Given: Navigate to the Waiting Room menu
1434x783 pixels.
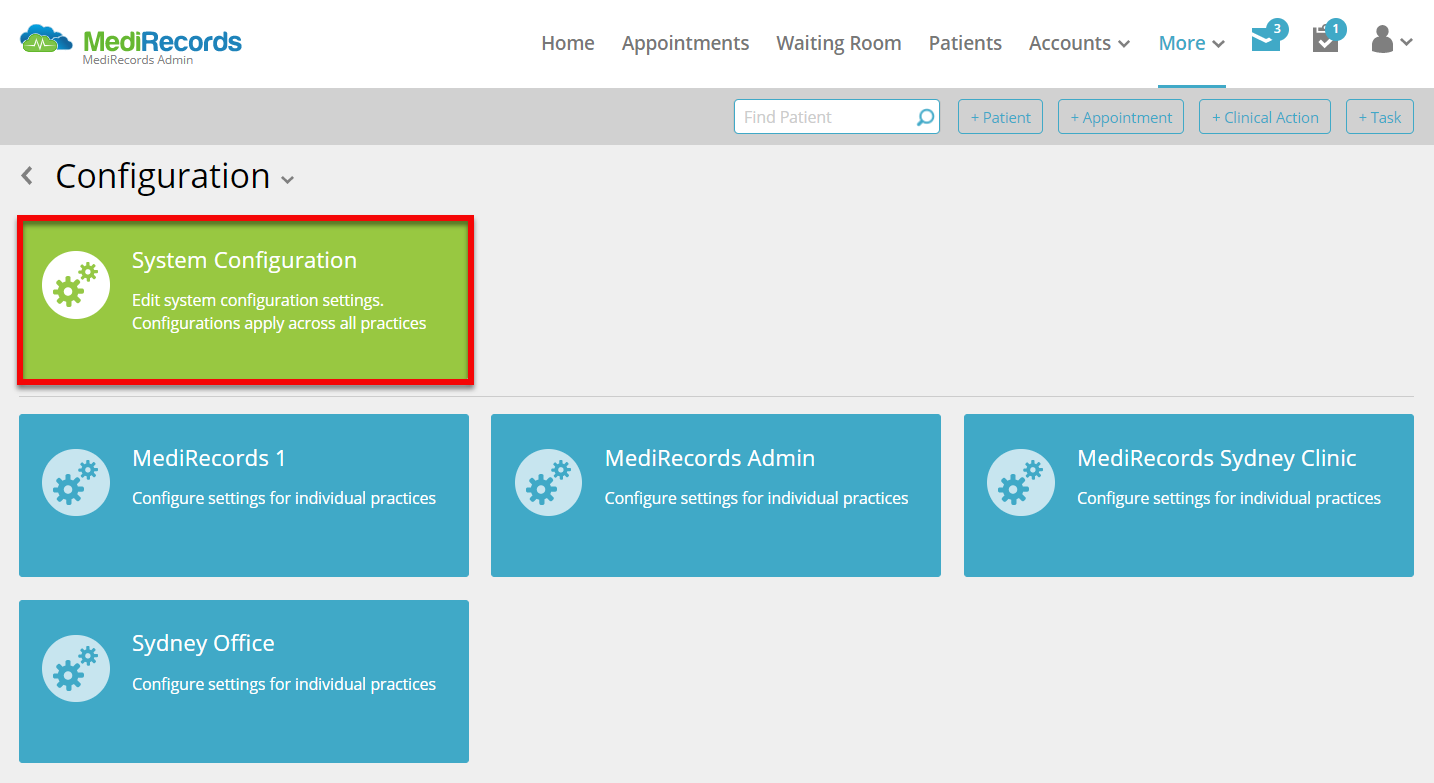Looking at the screenshot, I should tap(838, 43).
